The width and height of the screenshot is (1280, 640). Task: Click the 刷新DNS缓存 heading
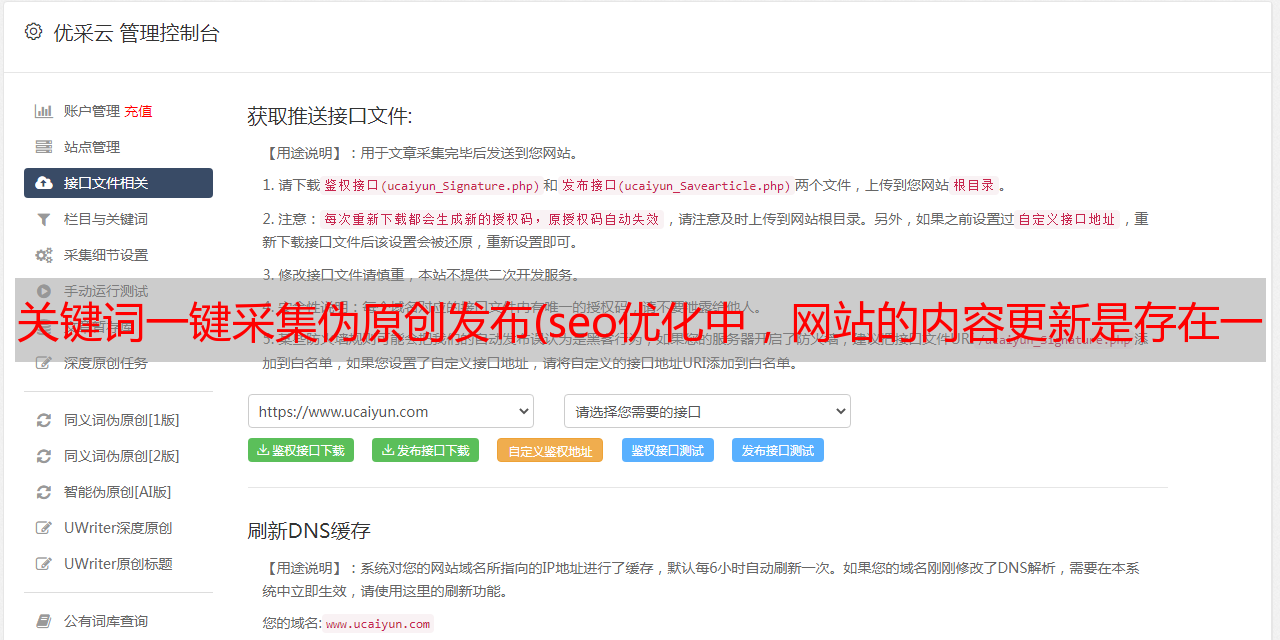click(x=309, y=530)
